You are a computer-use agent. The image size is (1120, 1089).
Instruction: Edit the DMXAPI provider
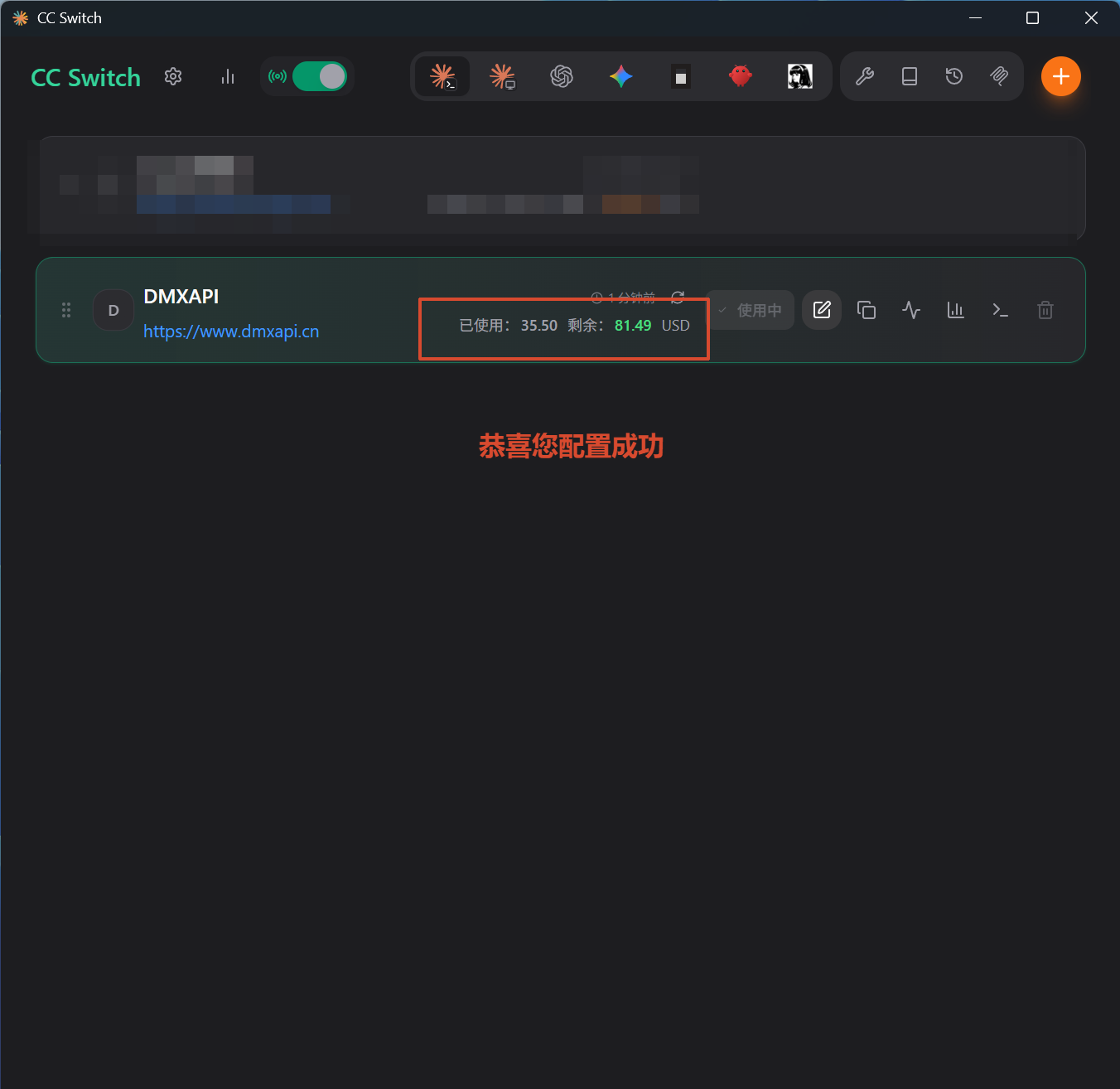coord(822,310)
